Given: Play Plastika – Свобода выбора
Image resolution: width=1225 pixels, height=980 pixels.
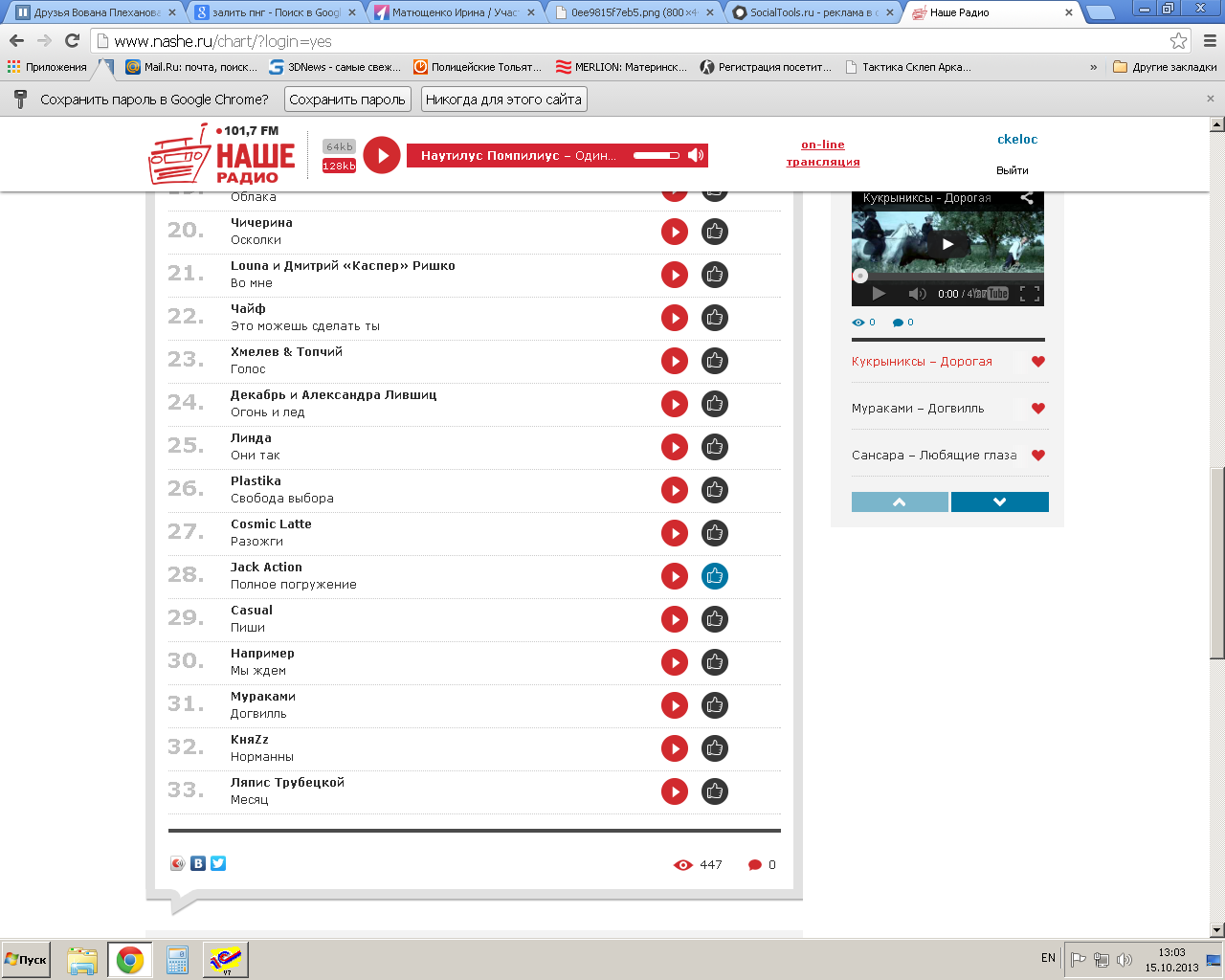Looking at the screenshot, I should point(675,490).
